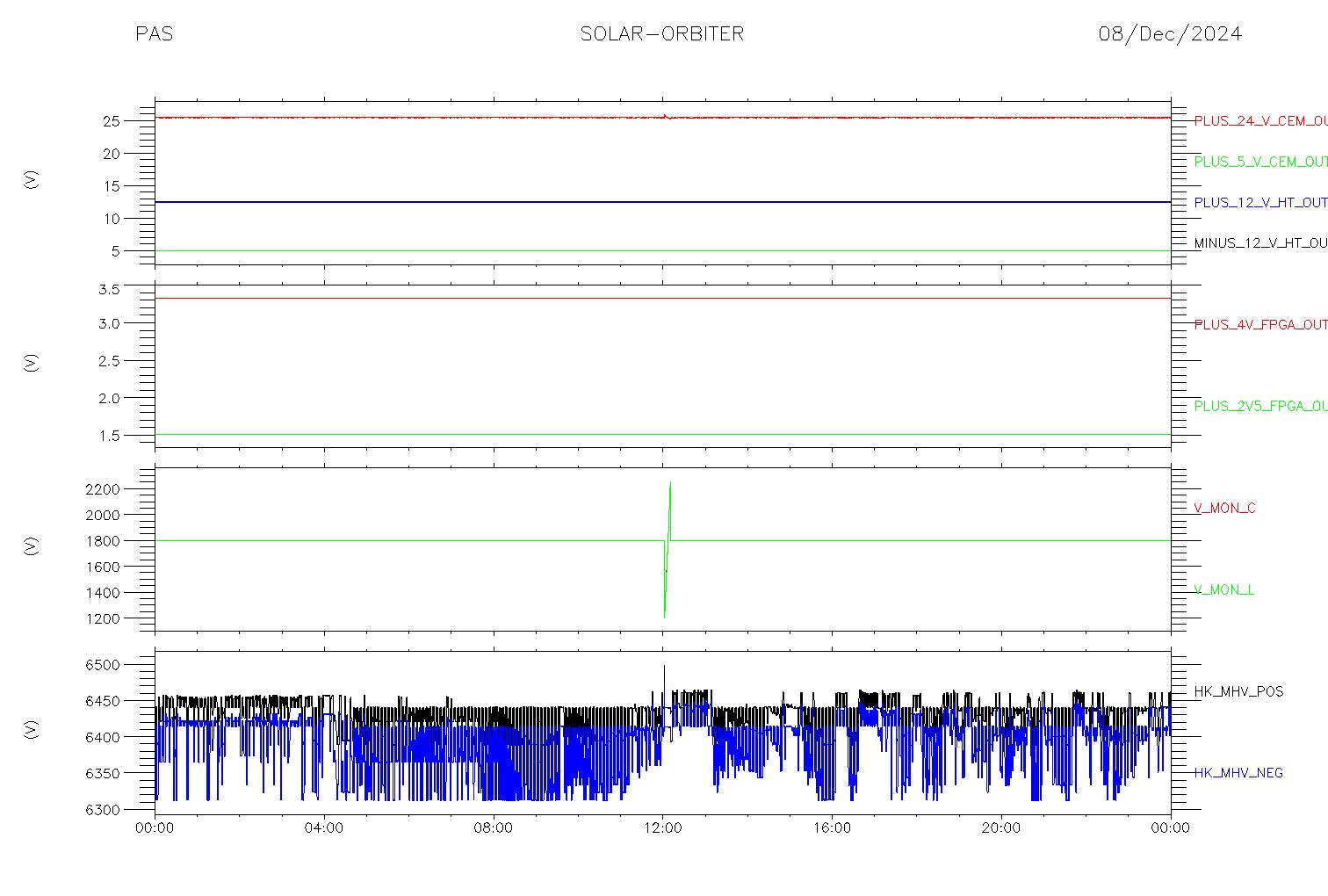This screenshot has width=1328, height=896.
Task: Click the PAS instrument title
Action: (154, 33)
